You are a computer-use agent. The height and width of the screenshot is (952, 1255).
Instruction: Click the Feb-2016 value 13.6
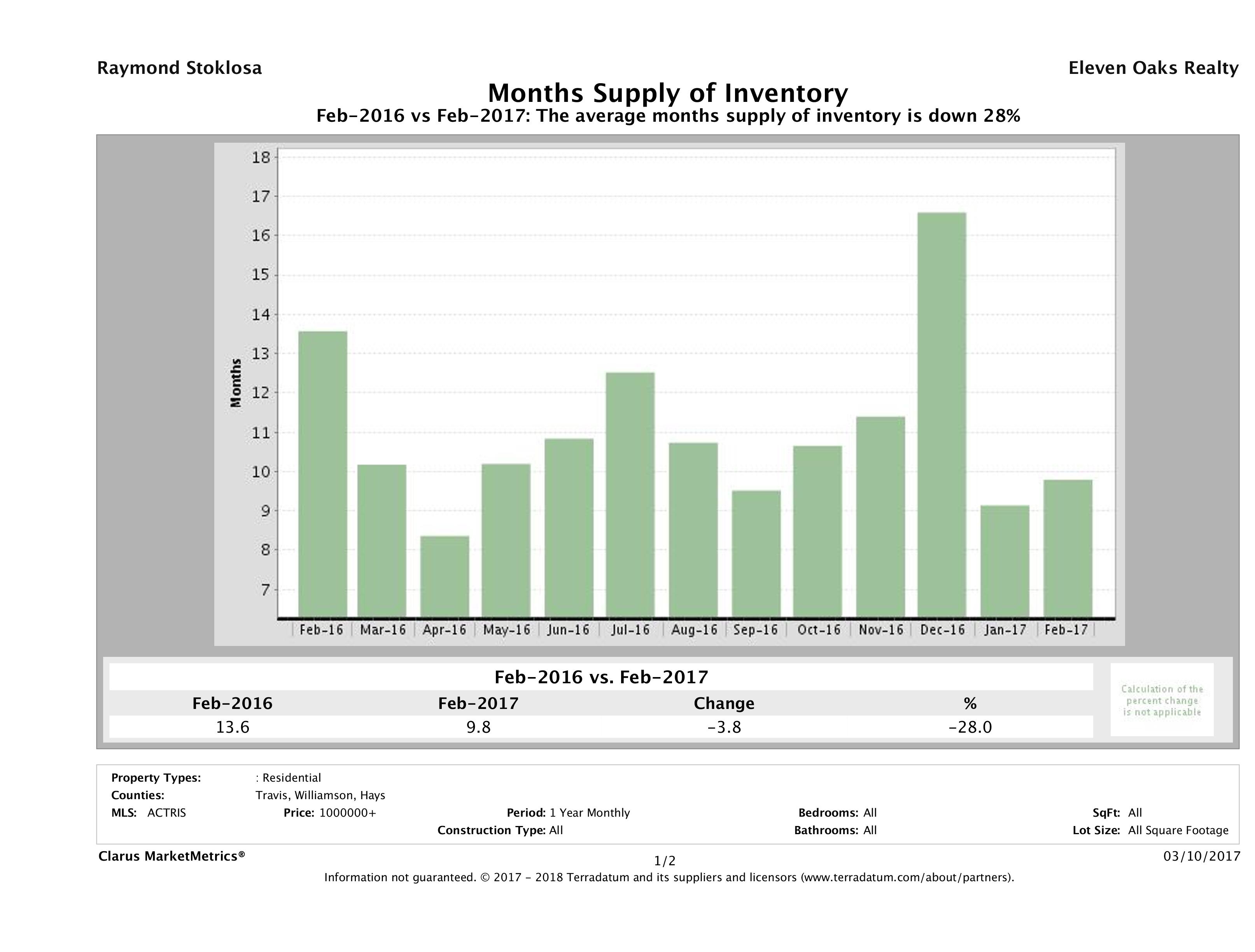coord(233,727)
